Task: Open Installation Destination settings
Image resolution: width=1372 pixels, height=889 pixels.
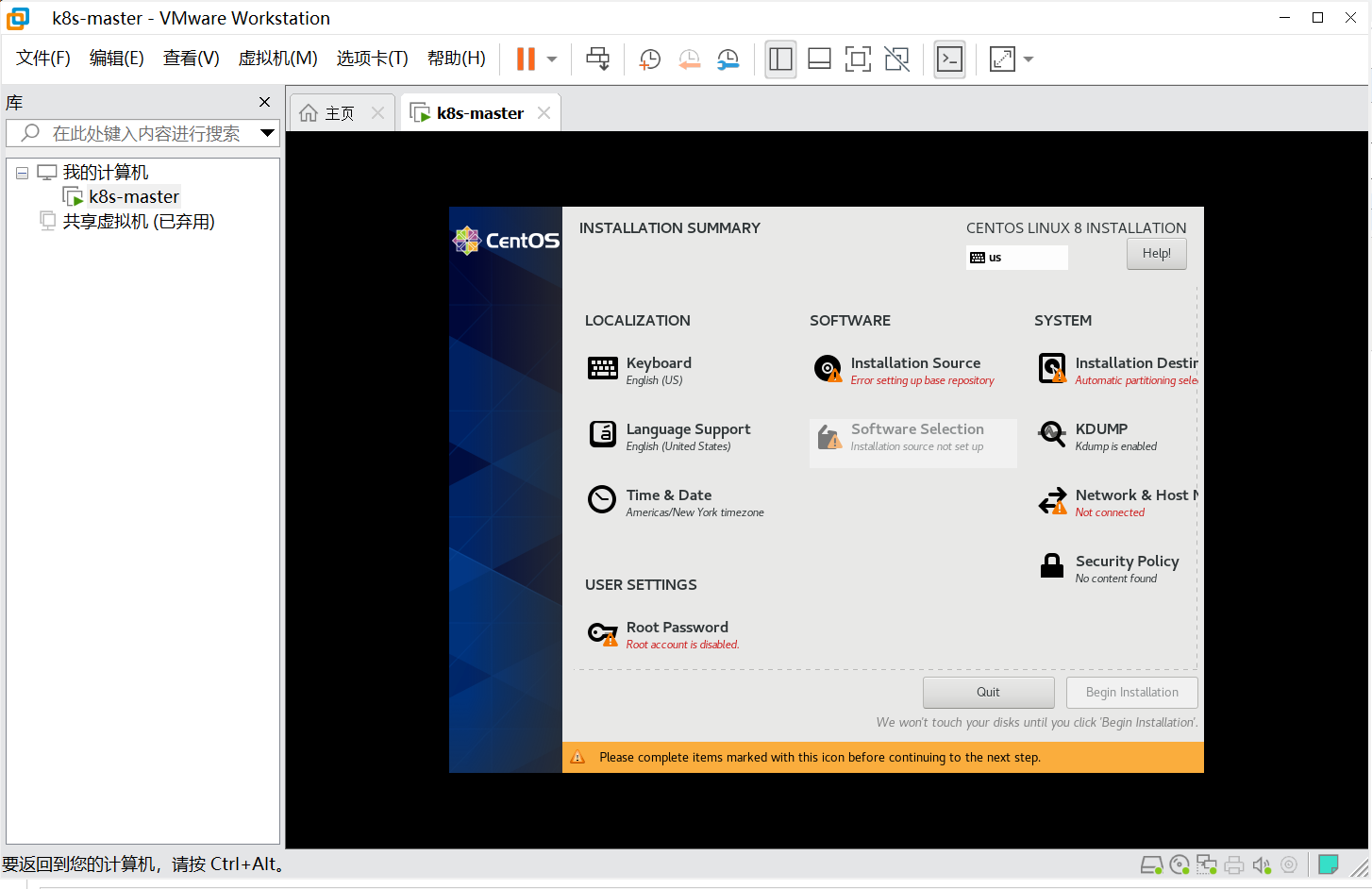Action: click(x=1117, y=370)
